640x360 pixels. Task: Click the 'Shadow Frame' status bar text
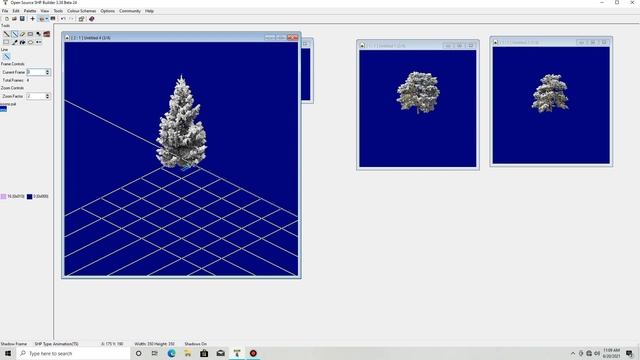[14, 344]
